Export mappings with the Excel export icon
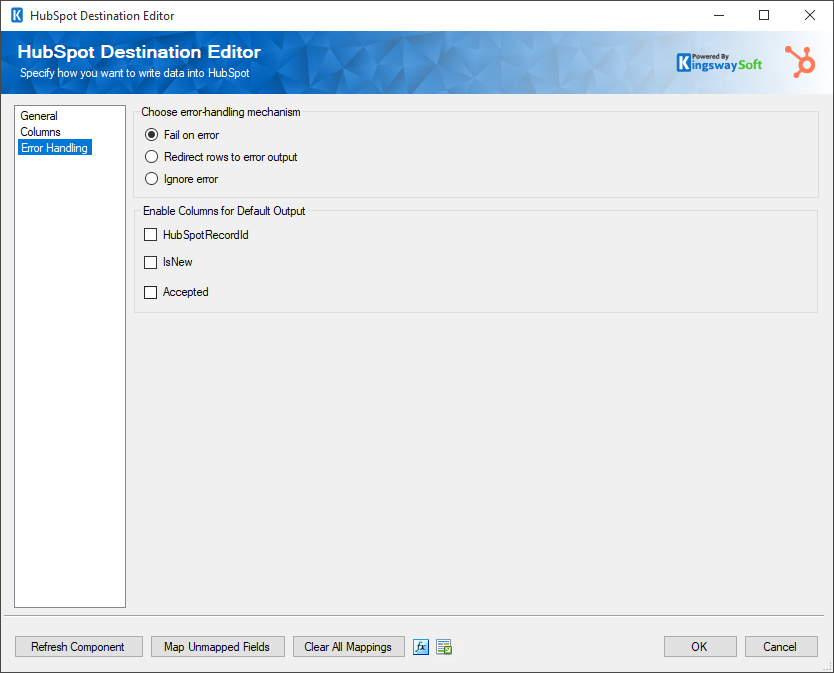834x673 pixels. pos(443,647)
